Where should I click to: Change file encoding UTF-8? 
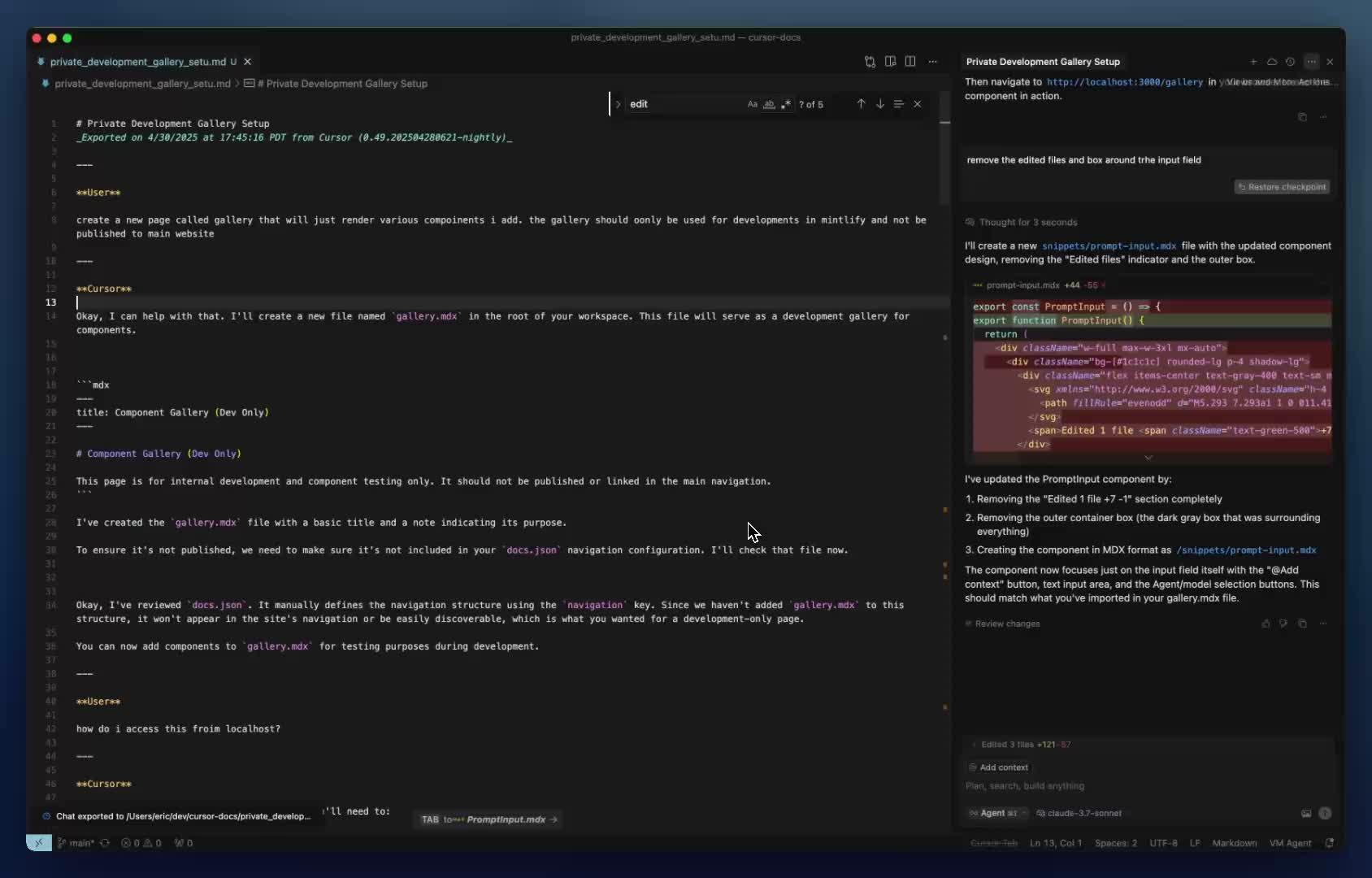[x=1163, y=843]
